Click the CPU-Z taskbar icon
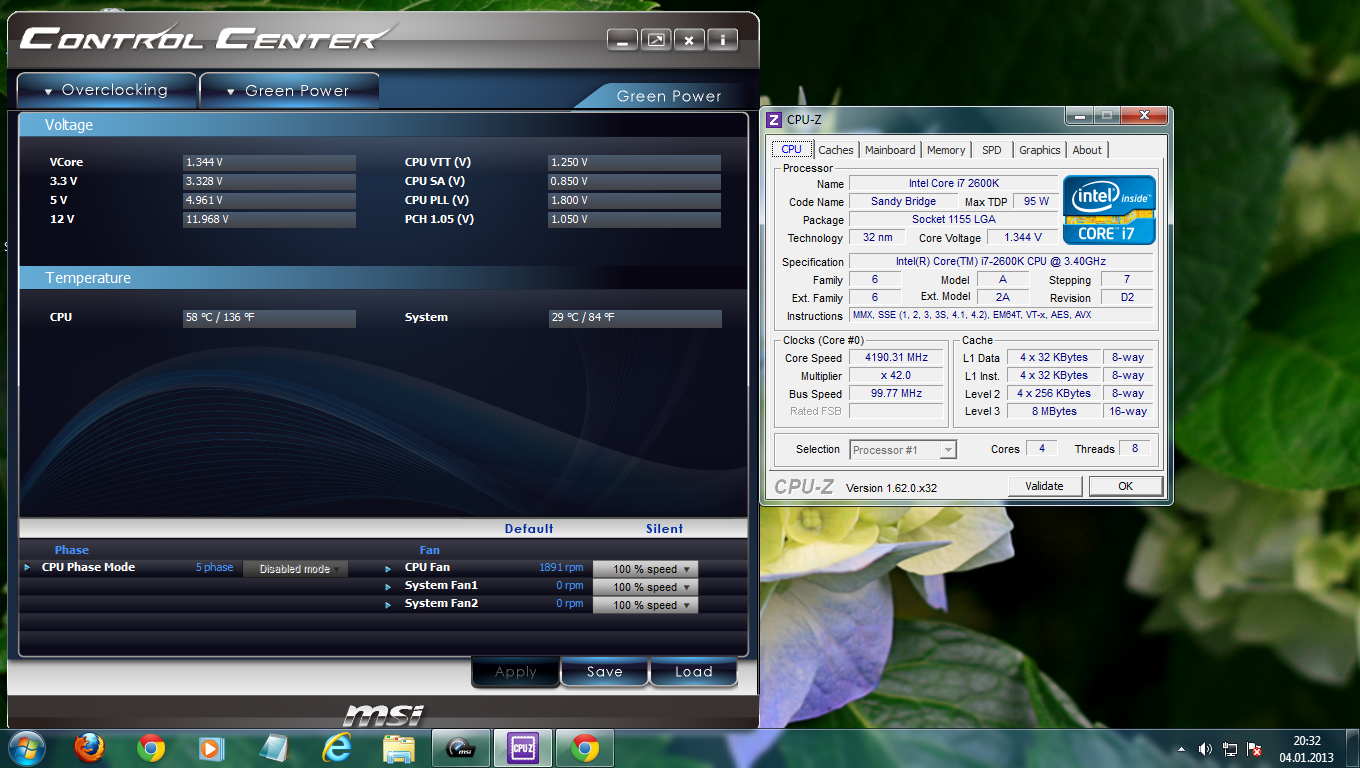1360x768 pixels. 523,748
